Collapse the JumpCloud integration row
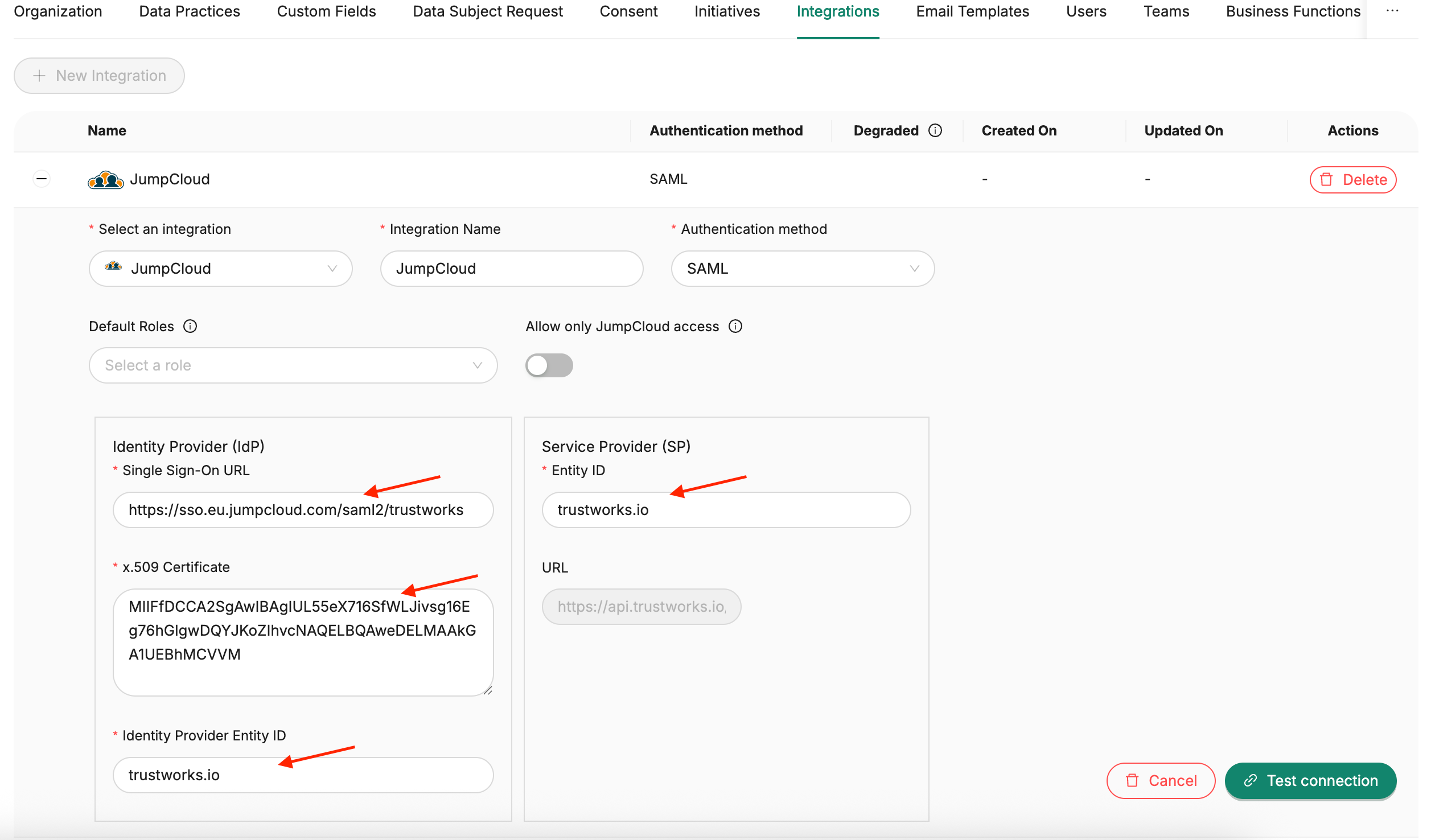The width and height of the screenshot is (1431, 840). click(42, 179)
